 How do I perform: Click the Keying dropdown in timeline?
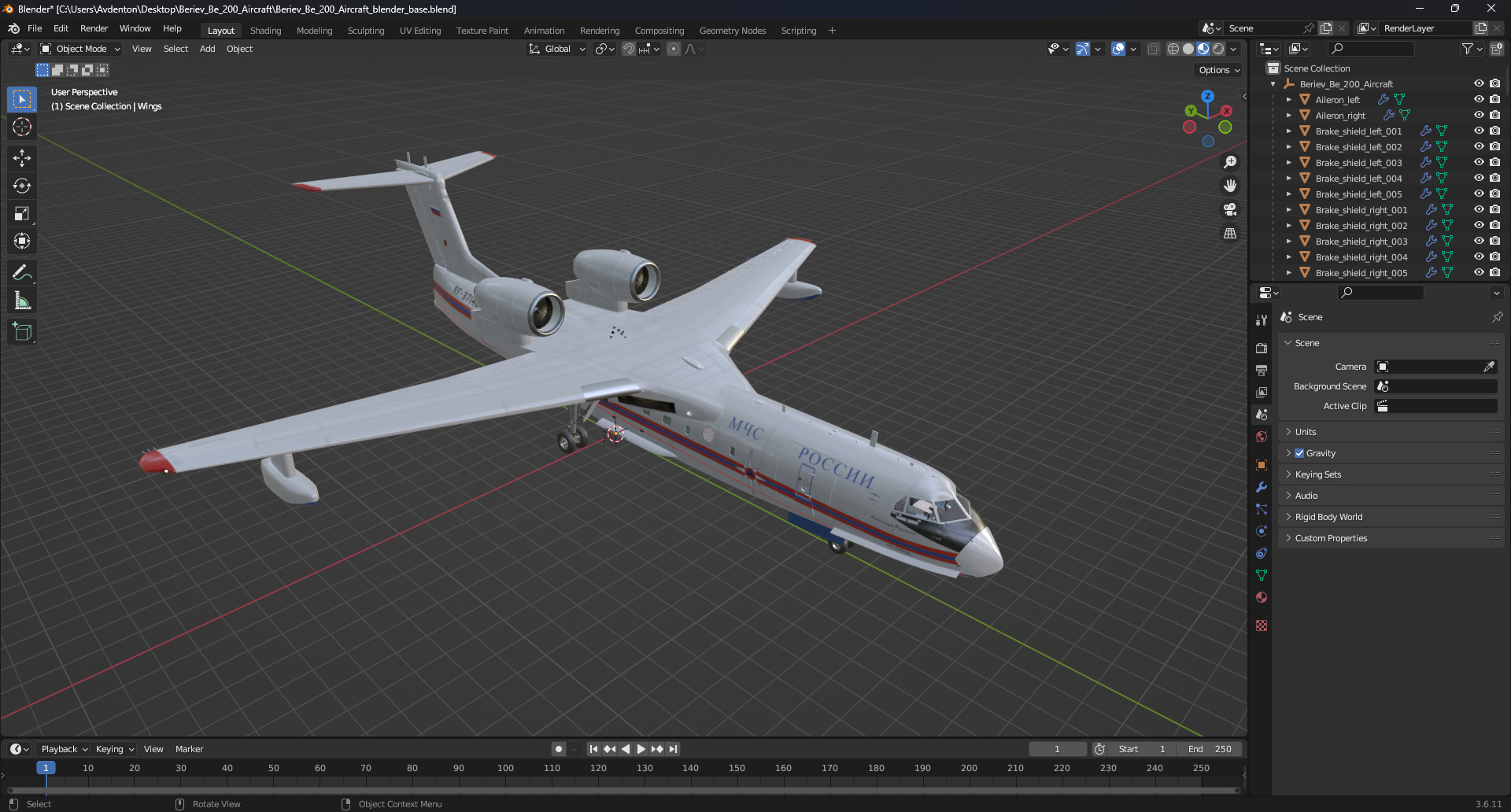point(115,749)
